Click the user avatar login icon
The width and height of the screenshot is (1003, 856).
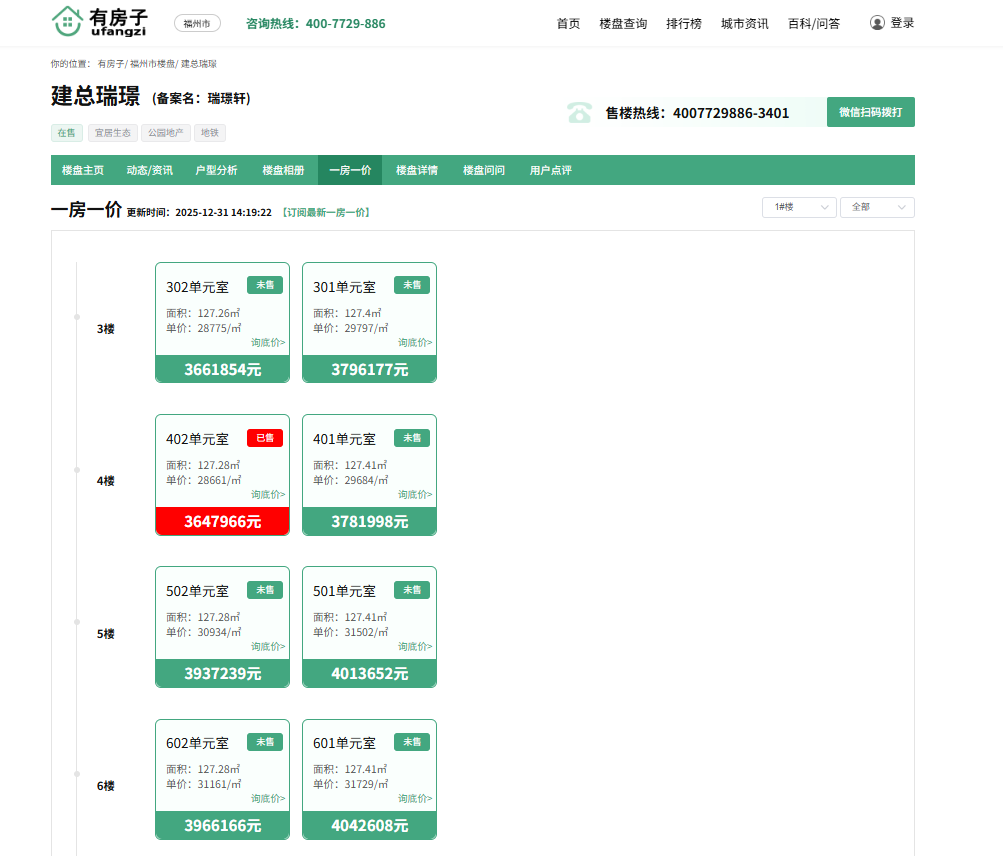click(877, 23)
